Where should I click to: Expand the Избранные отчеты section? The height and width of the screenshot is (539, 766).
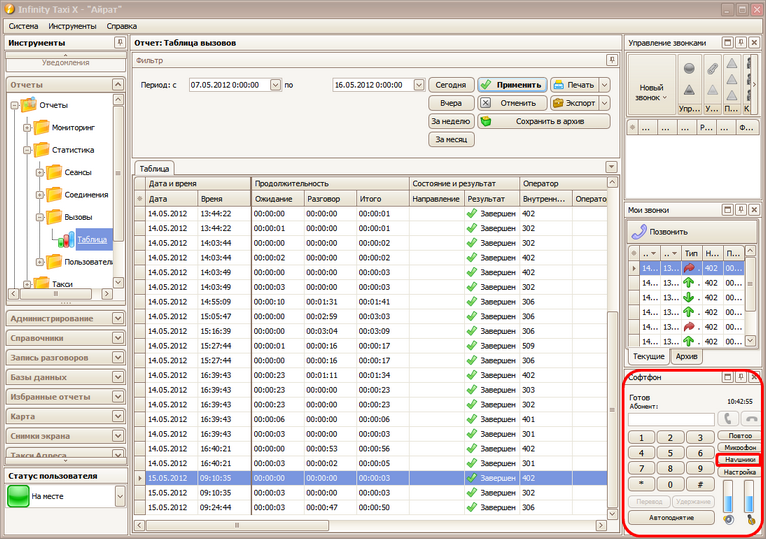pyautogui.click(x=118, y=396)
